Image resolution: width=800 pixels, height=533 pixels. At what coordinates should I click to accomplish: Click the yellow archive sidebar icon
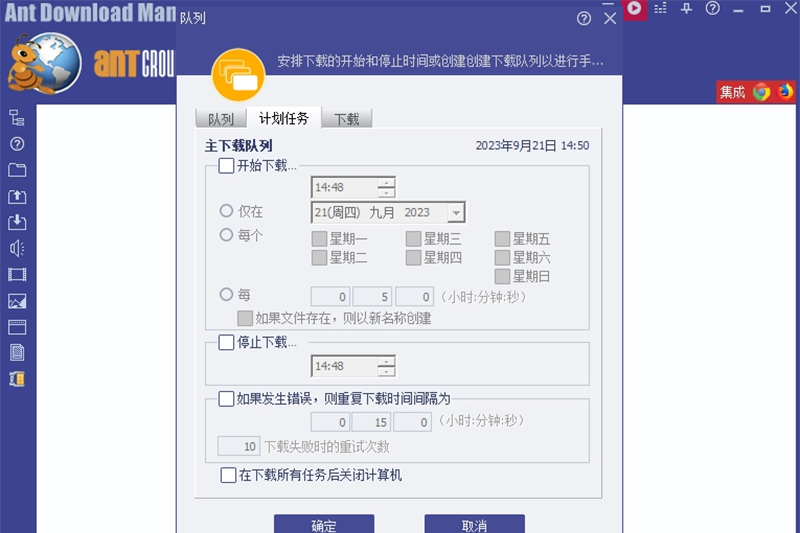click(17, 379)
